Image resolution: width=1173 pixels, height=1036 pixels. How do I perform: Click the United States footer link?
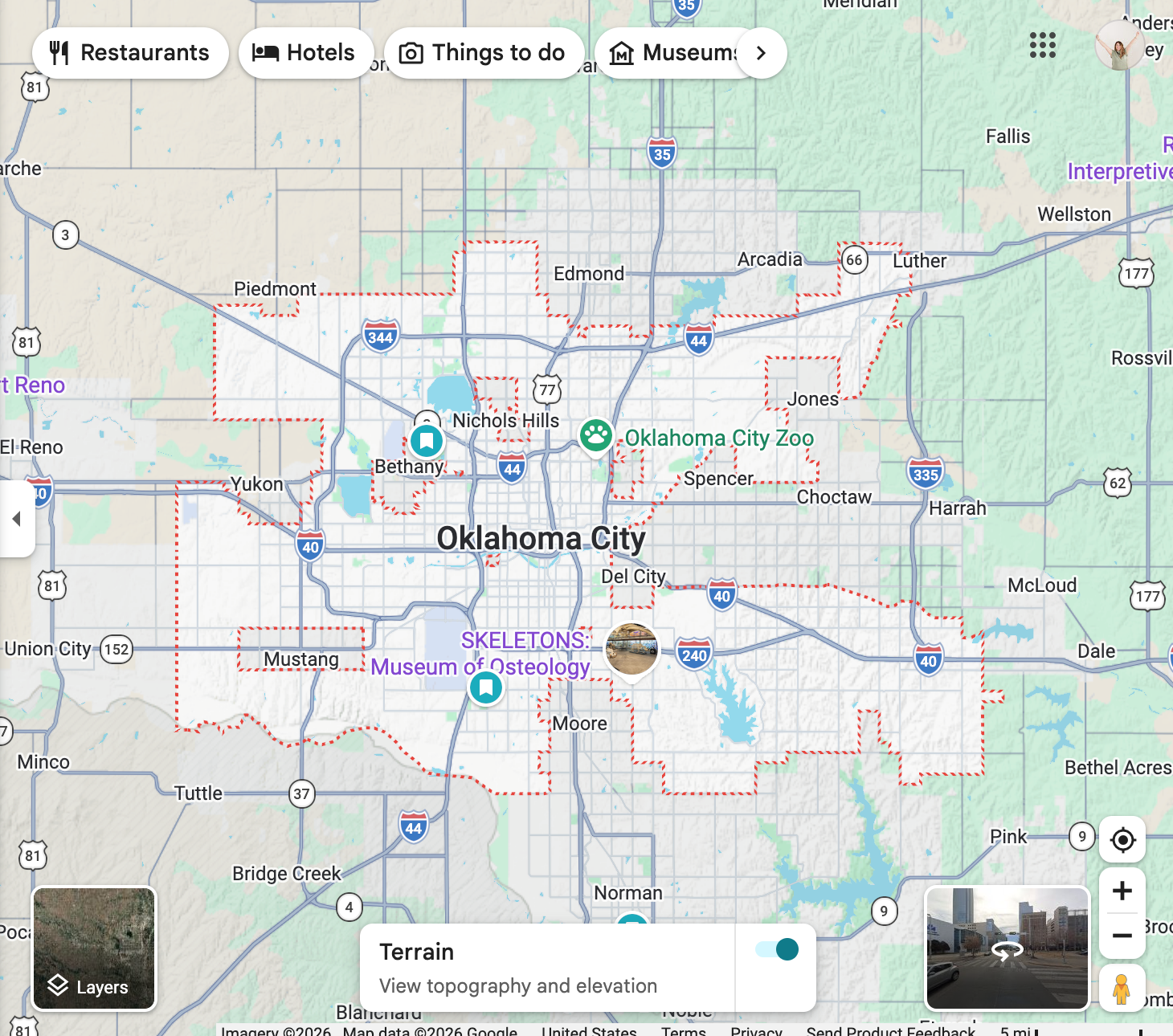pyautogui.click(x=589, y=1031)
